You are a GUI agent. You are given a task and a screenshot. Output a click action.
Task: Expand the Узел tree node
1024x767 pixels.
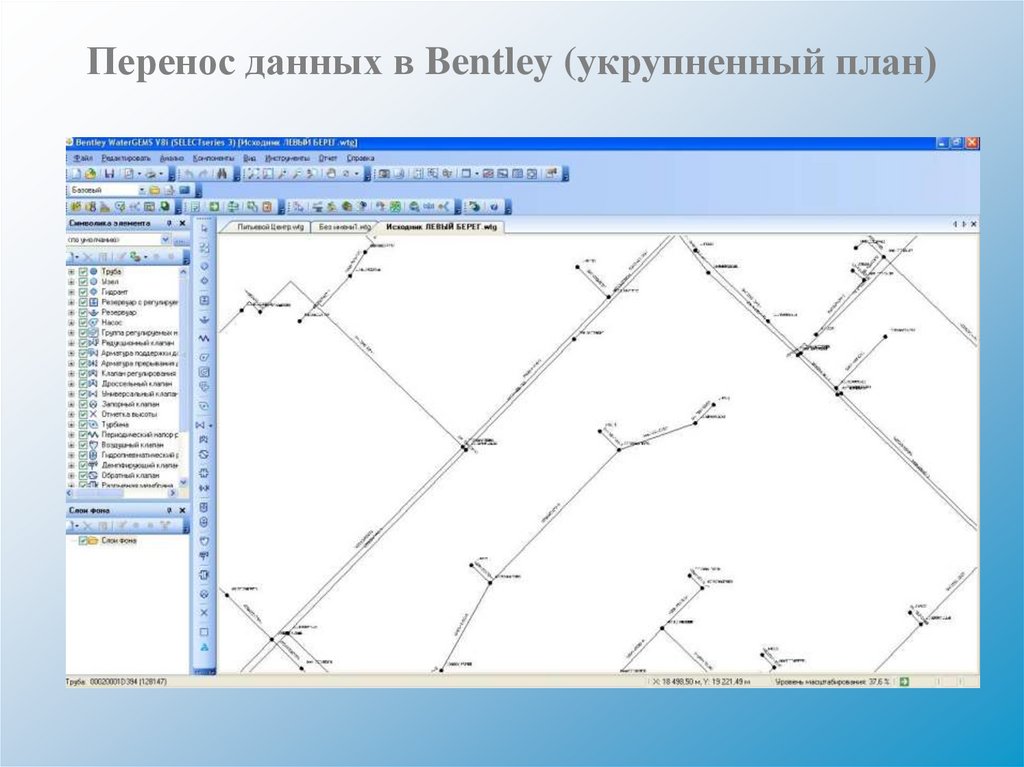point(72,282)
